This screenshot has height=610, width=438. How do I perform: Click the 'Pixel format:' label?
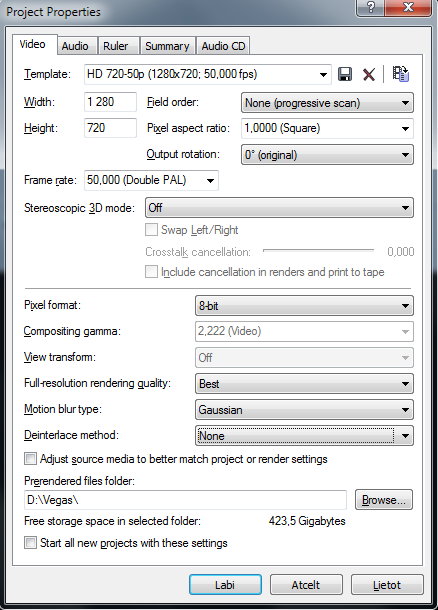[53, 305]
